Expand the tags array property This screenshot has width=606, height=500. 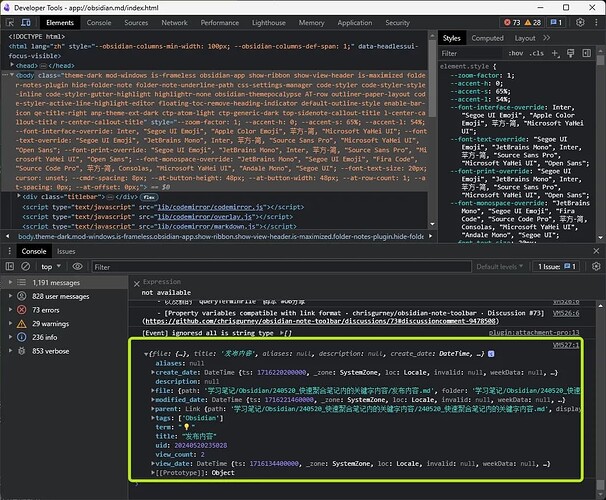pyautogui.click(x=153, y=418)
